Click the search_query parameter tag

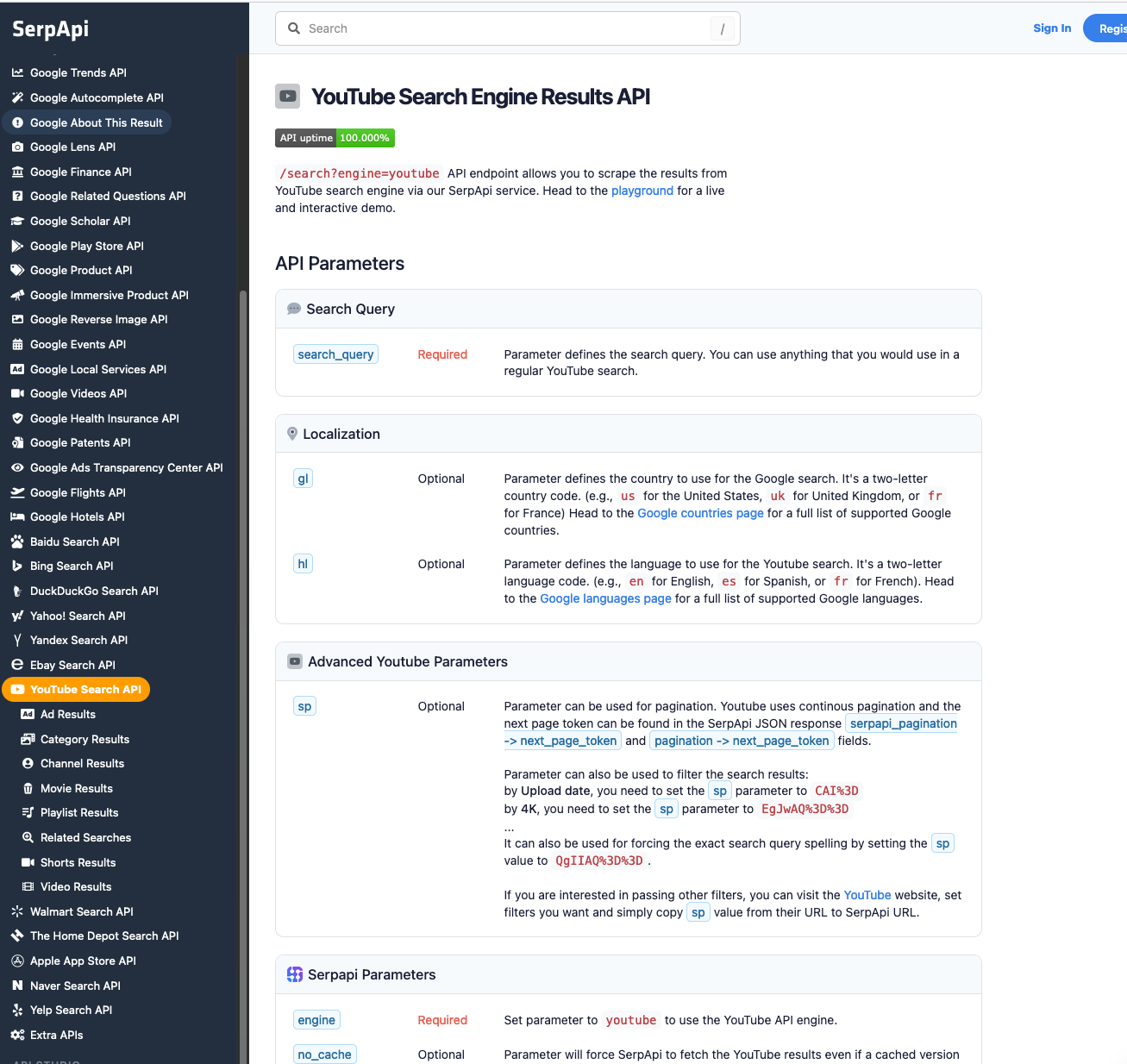coord(335,354)
